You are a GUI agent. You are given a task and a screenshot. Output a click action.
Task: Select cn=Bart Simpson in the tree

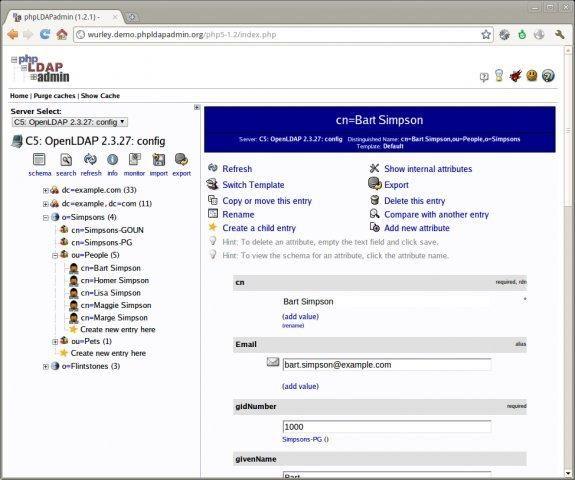110,268
